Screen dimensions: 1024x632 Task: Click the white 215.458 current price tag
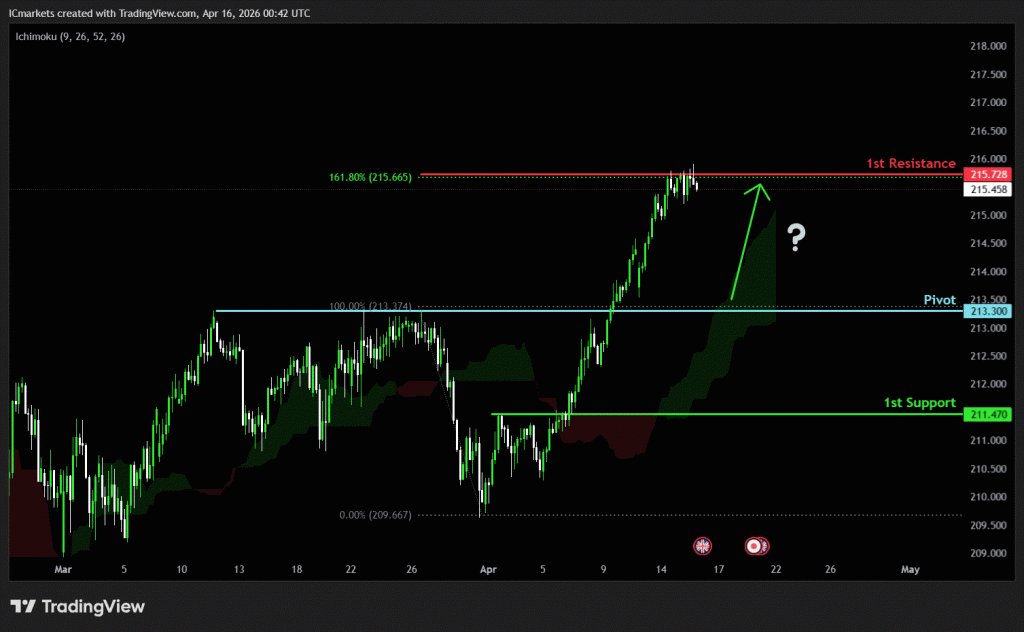point(988,189)
